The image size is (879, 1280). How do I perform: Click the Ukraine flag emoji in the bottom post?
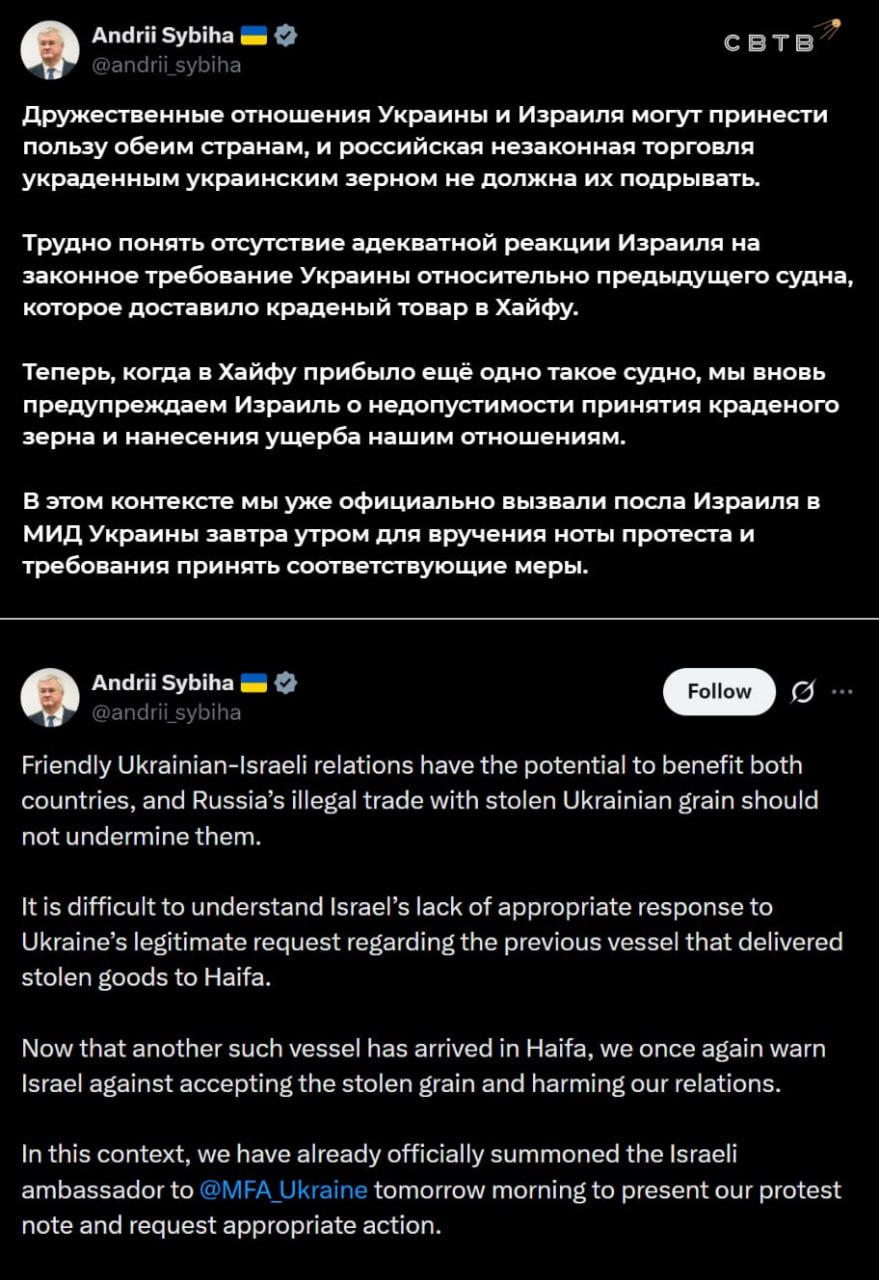(255, 683)
